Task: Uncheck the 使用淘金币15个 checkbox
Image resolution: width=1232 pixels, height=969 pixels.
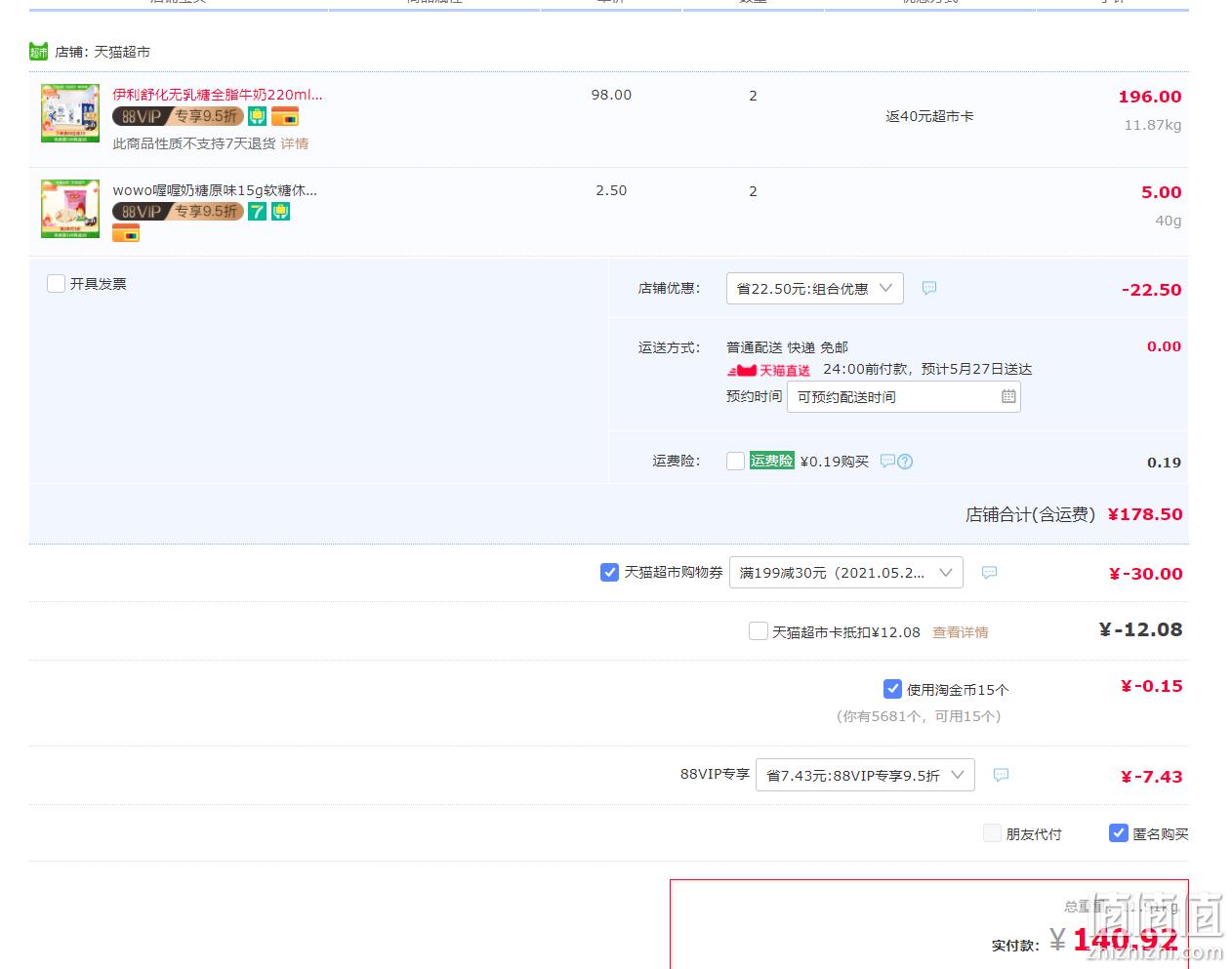Action: 892,689
